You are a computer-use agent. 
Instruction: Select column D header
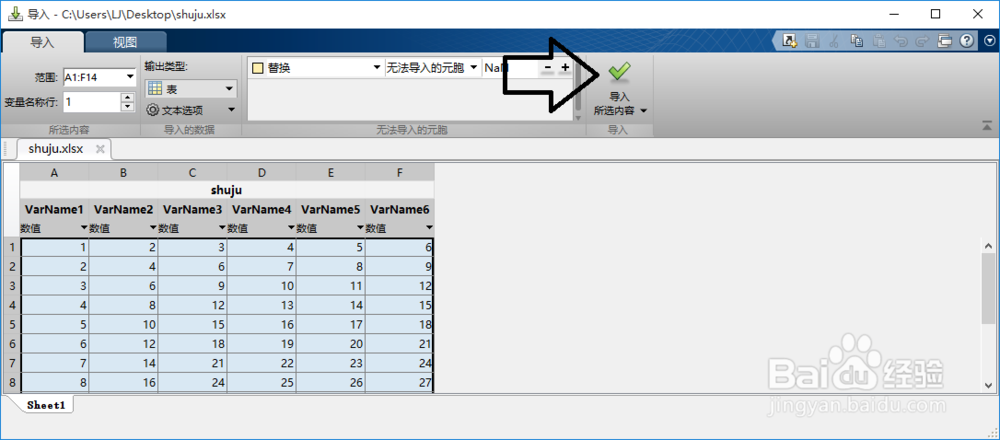tap(261, 172)
